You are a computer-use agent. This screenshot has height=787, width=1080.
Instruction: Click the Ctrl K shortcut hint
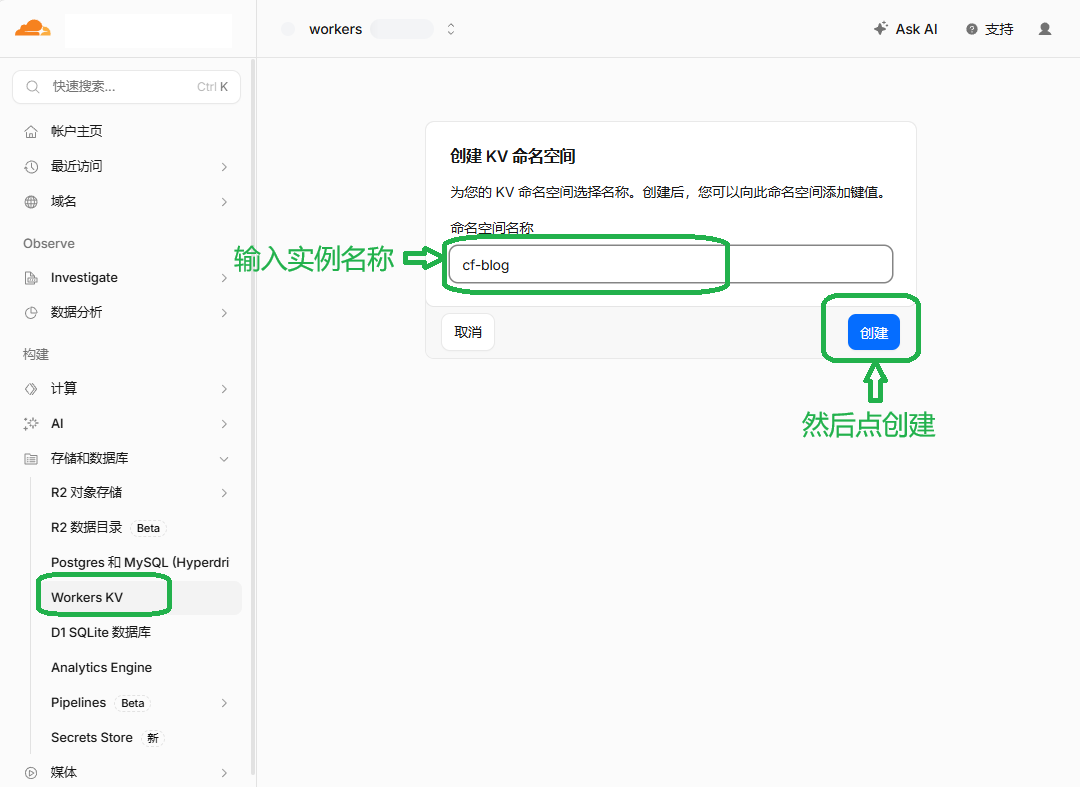click(212, 87)
